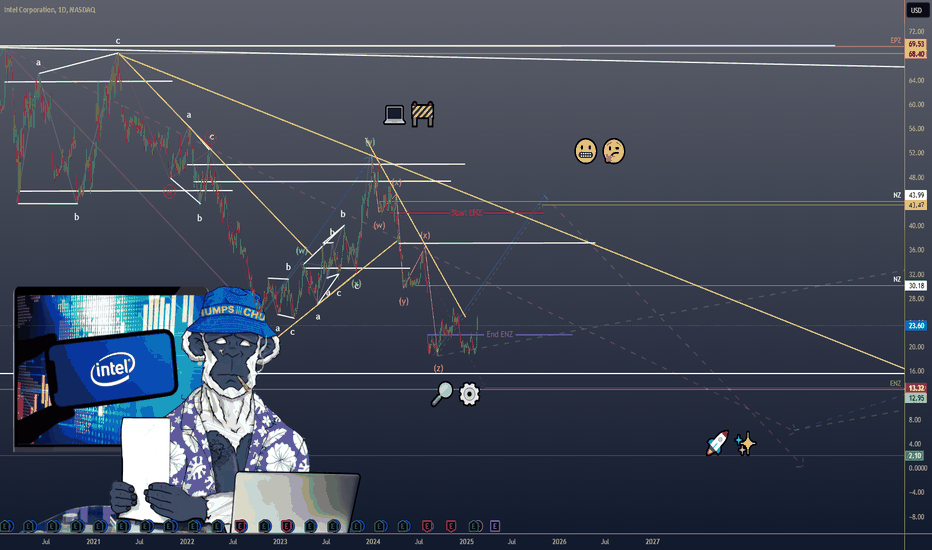Select the End ENZ line label
The width and height of the screenshot is (932, 550).
pyautogui.click(x=499, y=334)
